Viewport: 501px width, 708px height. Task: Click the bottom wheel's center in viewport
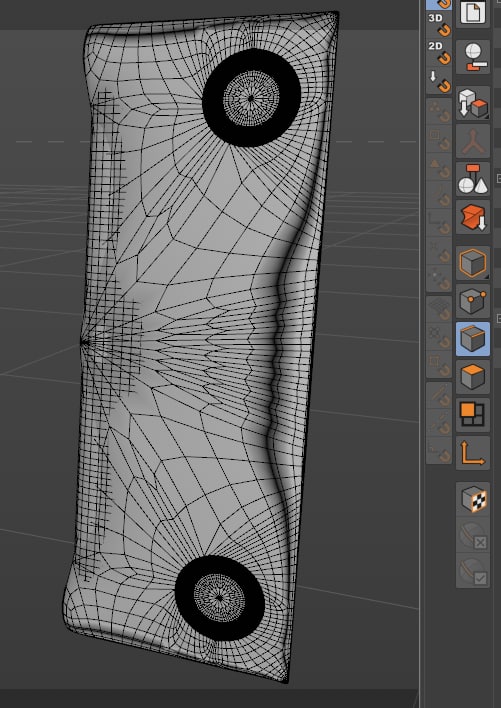coord(219,598)
